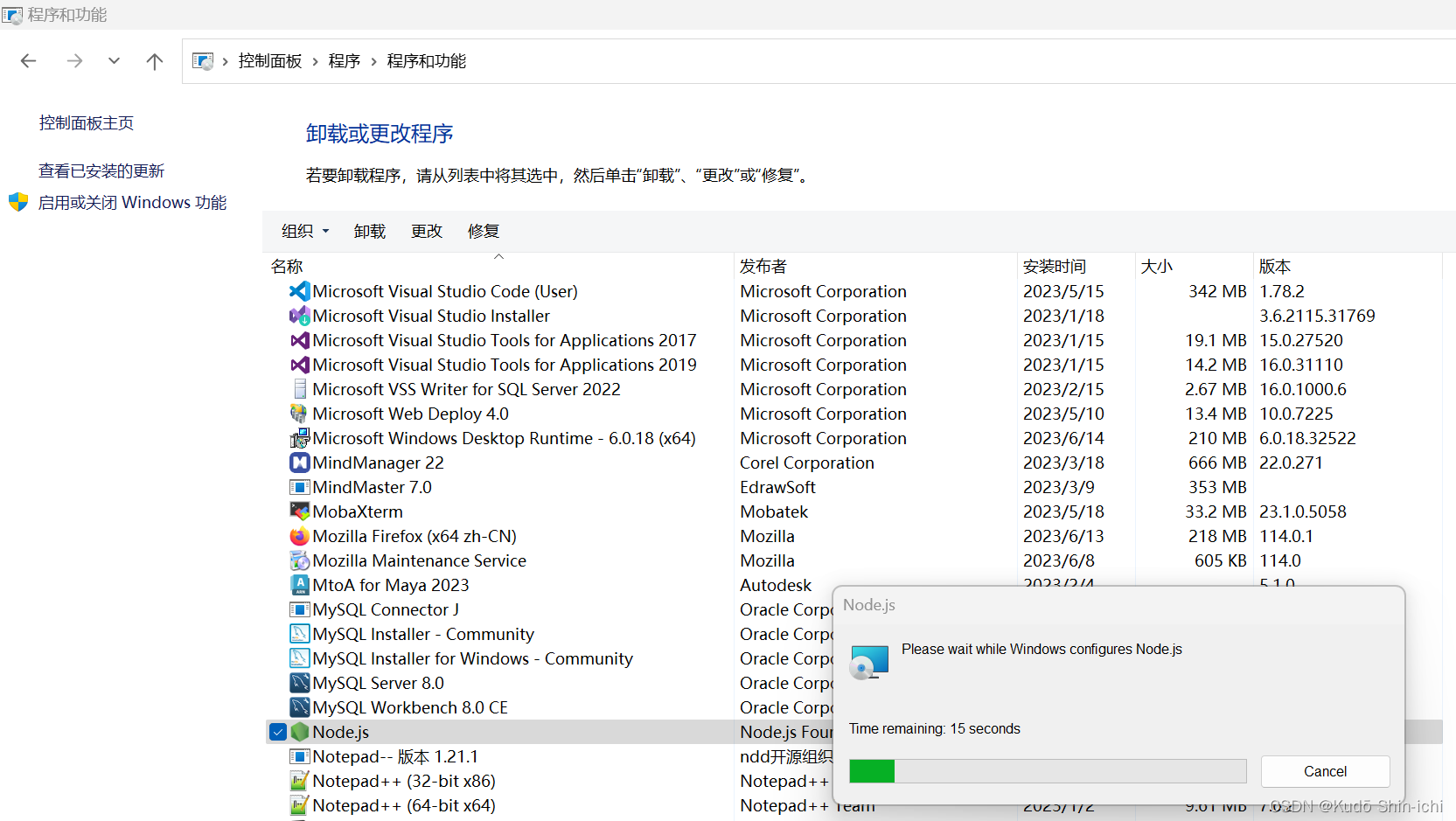Click the MySQL Installer for Windows icon
The image size is (1456, 821).
point(300,658)
